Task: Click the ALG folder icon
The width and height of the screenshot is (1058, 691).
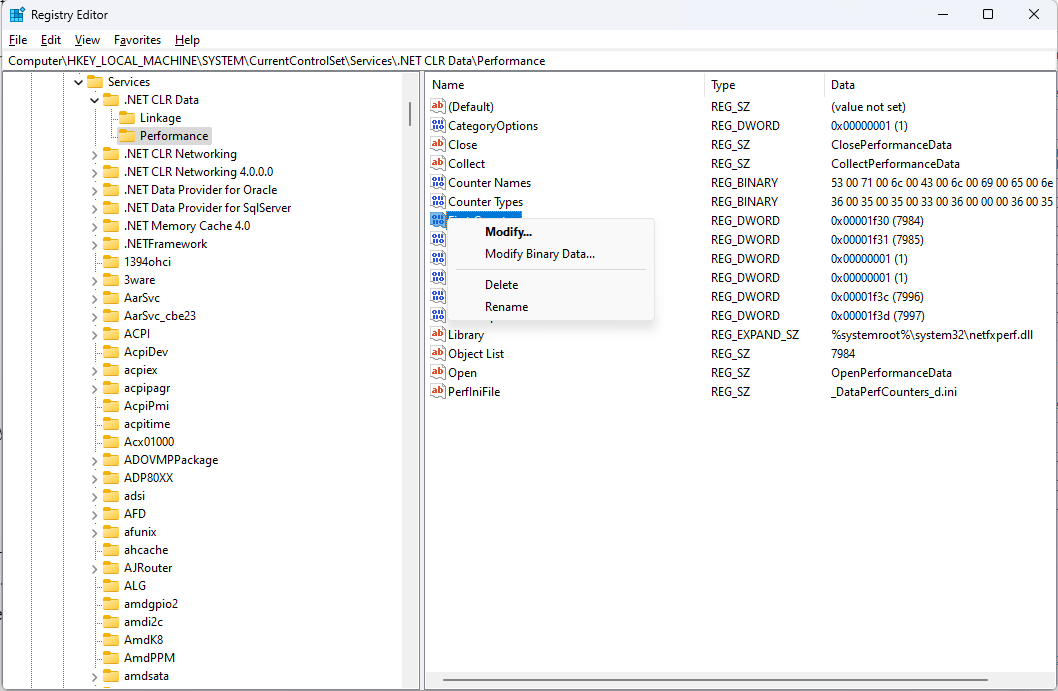Action: [111, 586]
